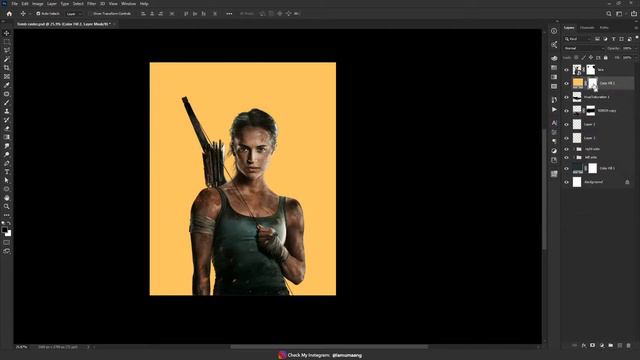
Task: Hide the top 'lara' layer
Action: tap(566, 70)
